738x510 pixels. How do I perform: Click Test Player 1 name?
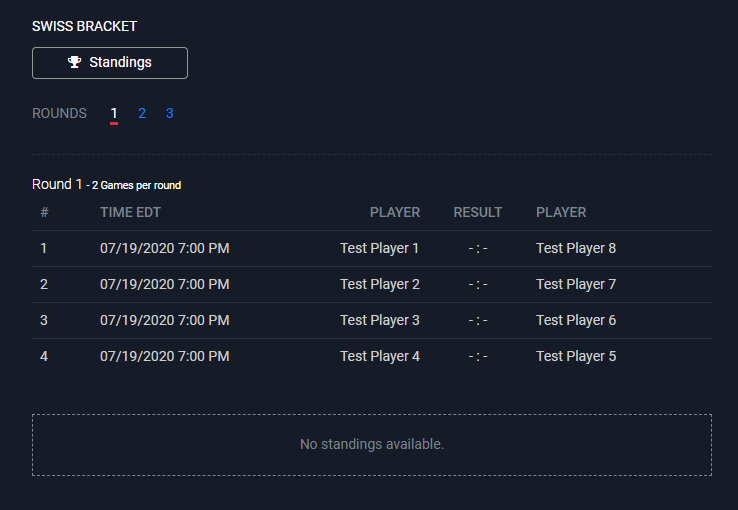click(380, 248)
